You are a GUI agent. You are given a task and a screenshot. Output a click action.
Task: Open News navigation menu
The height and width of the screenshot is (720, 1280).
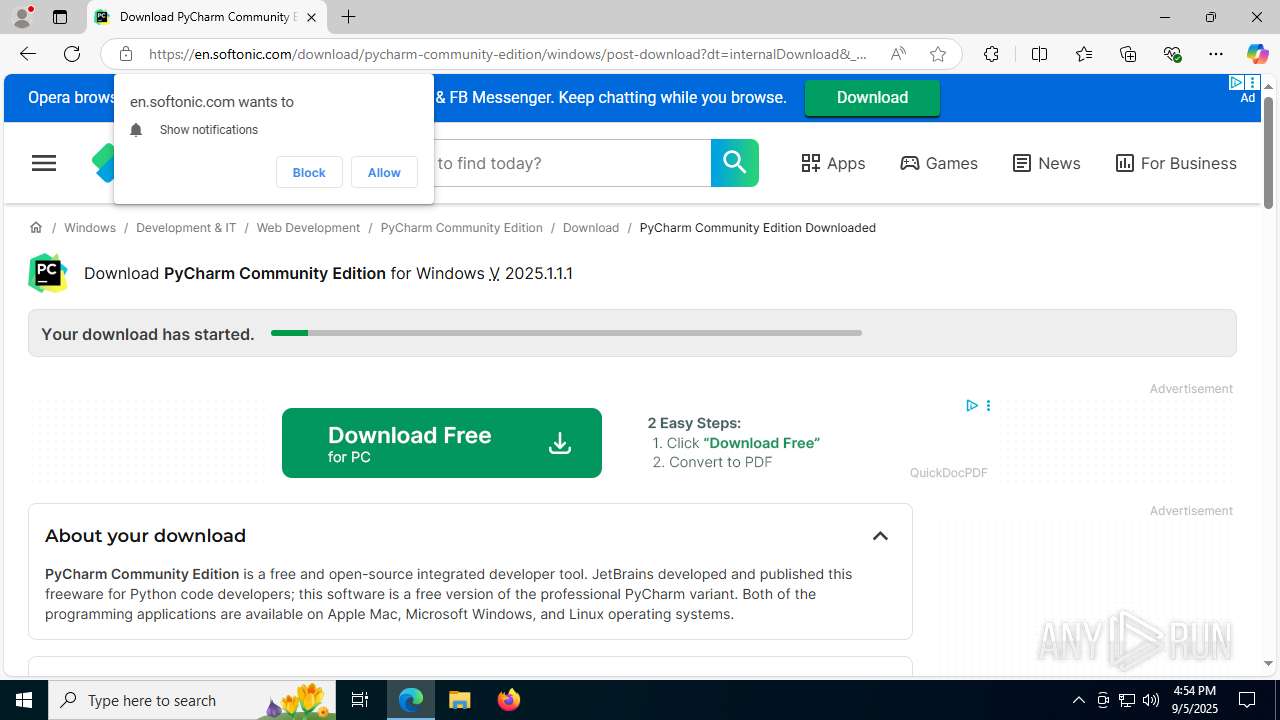click(1046, 163)
